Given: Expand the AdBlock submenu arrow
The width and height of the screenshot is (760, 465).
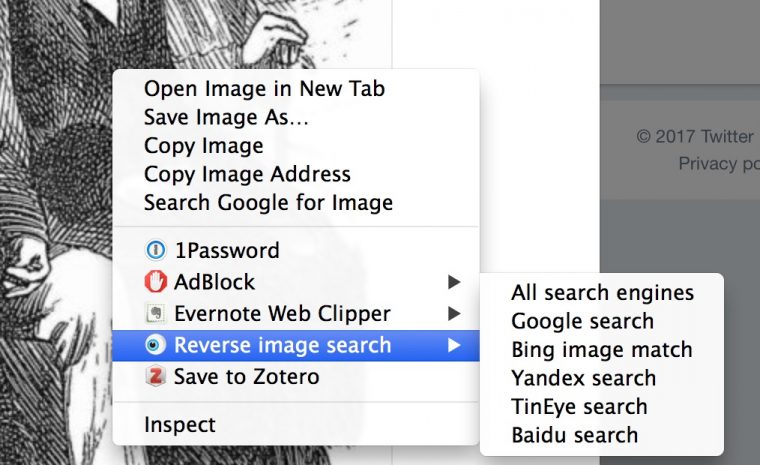Looking at the screenshot, I should coord(454,282).
